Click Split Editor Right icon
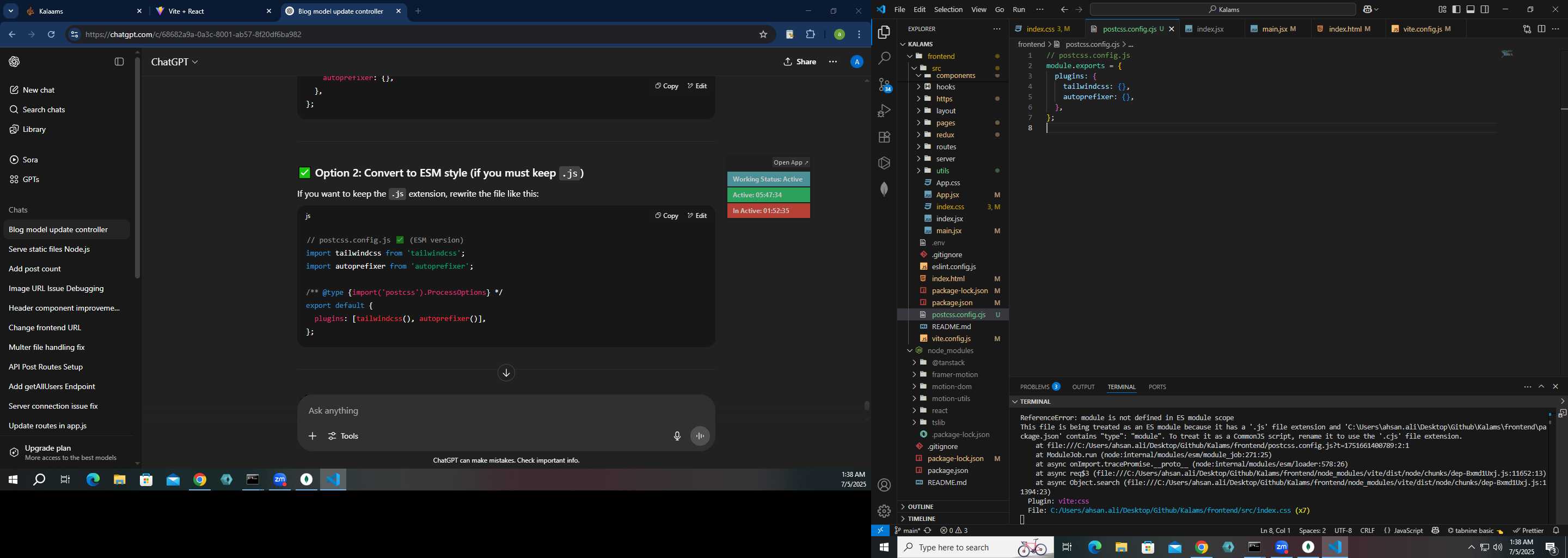 pyautogui.click(x=1541, y=29)
